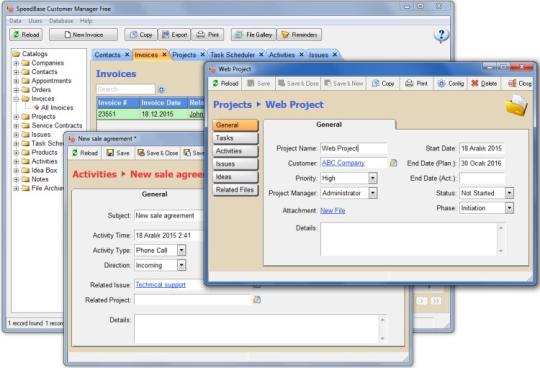
Task: Open the Database menu
Action: pos(61,21)
